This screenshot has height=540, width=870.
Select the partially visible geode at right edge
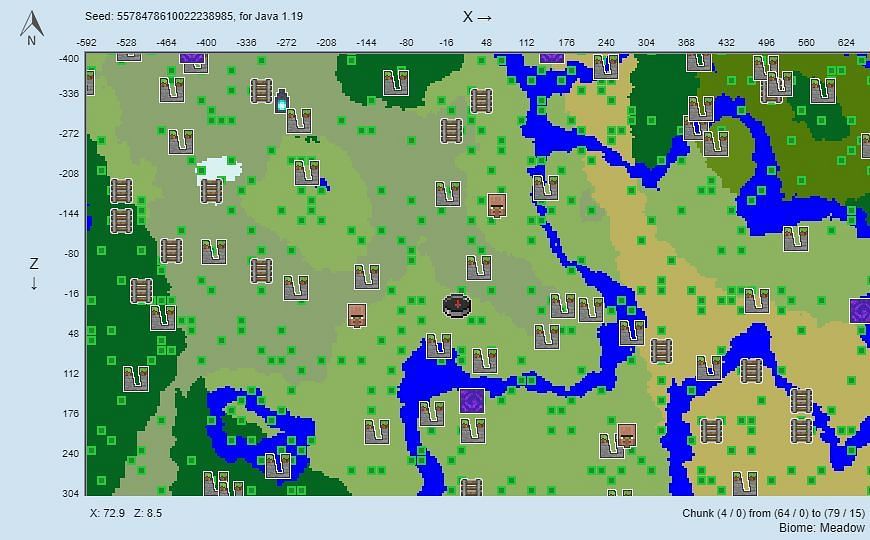pyautogui.click(x=859, y=311)
